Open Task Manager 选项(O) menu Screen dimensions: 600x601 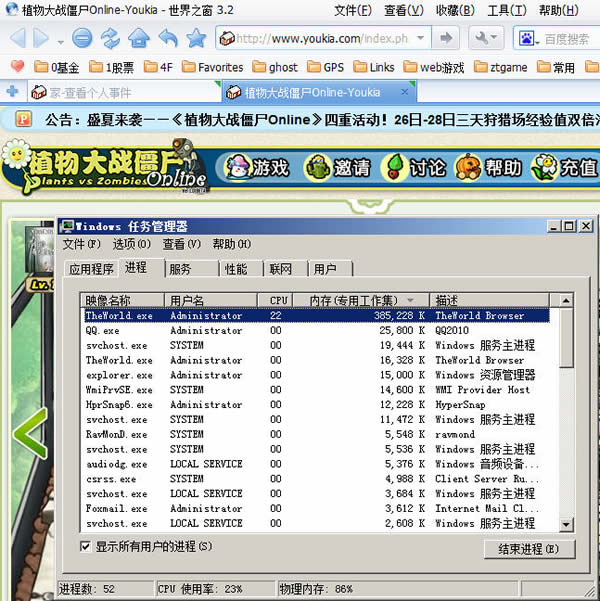(x=132, y=244)
